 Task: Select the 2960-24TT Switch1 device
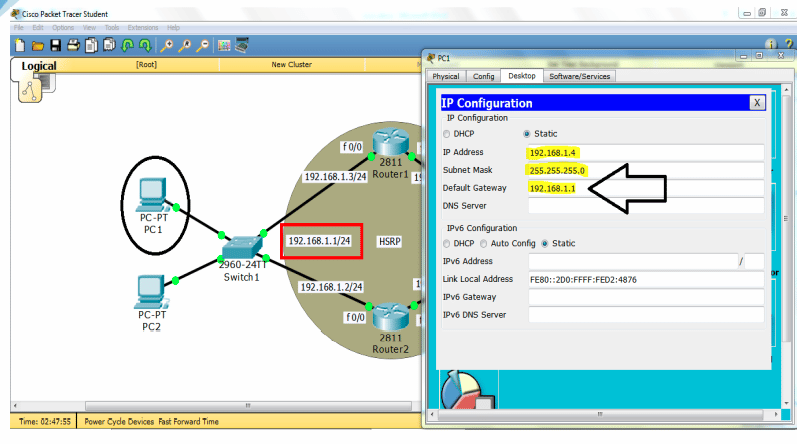click(x=242, y=247)
